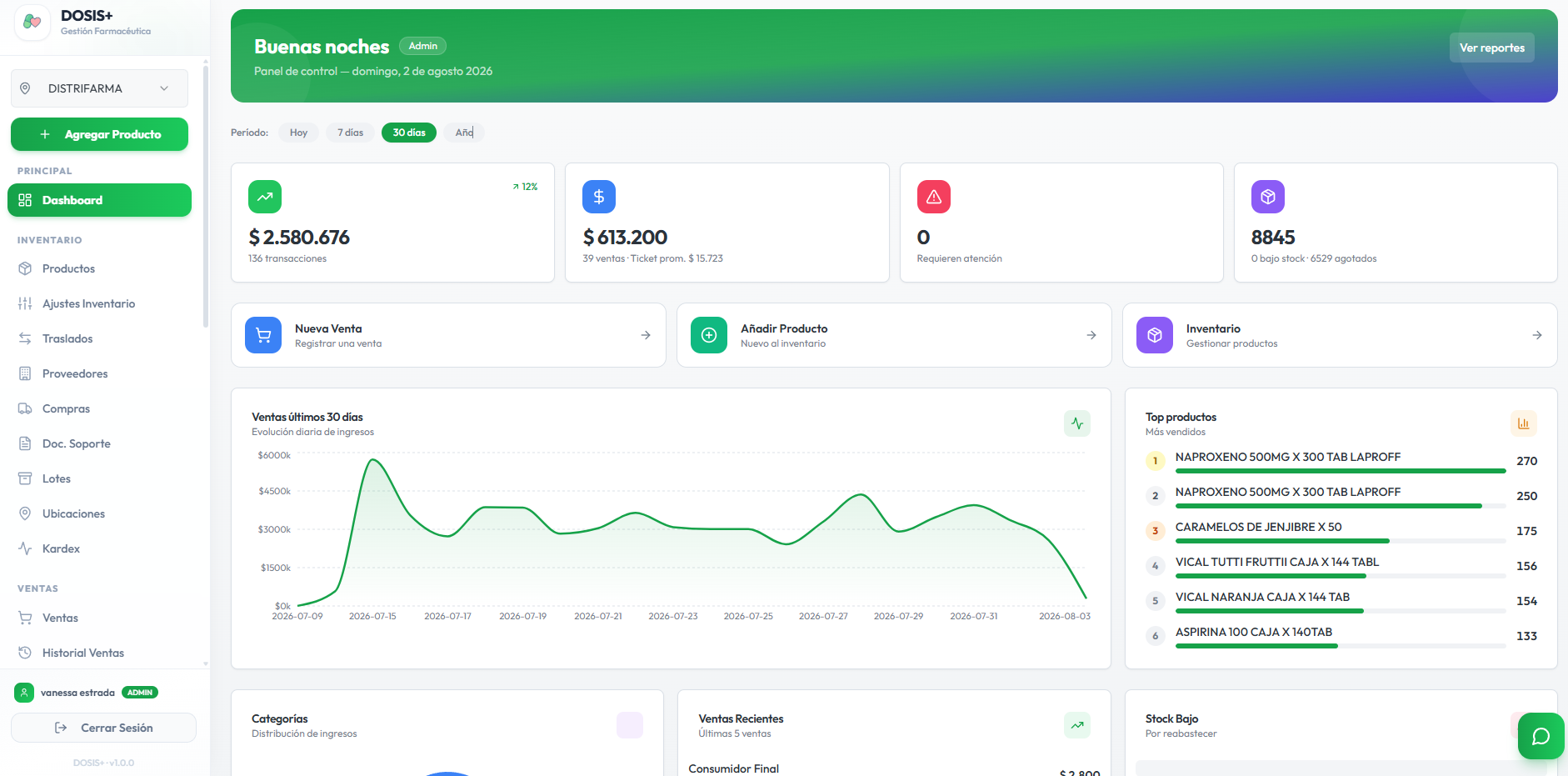
Task: Open the Proveedores page
Action: pos(99,373)
